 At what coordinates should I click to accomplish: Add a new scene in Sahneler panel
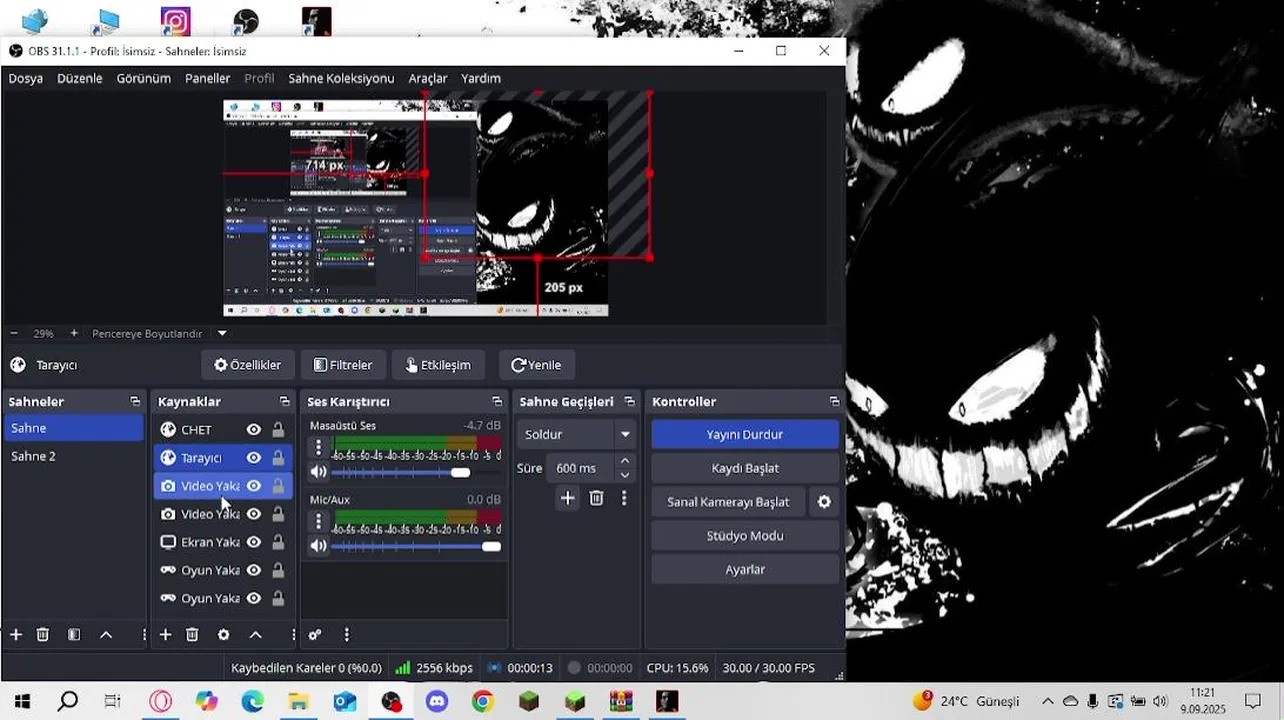click(16, 635)
